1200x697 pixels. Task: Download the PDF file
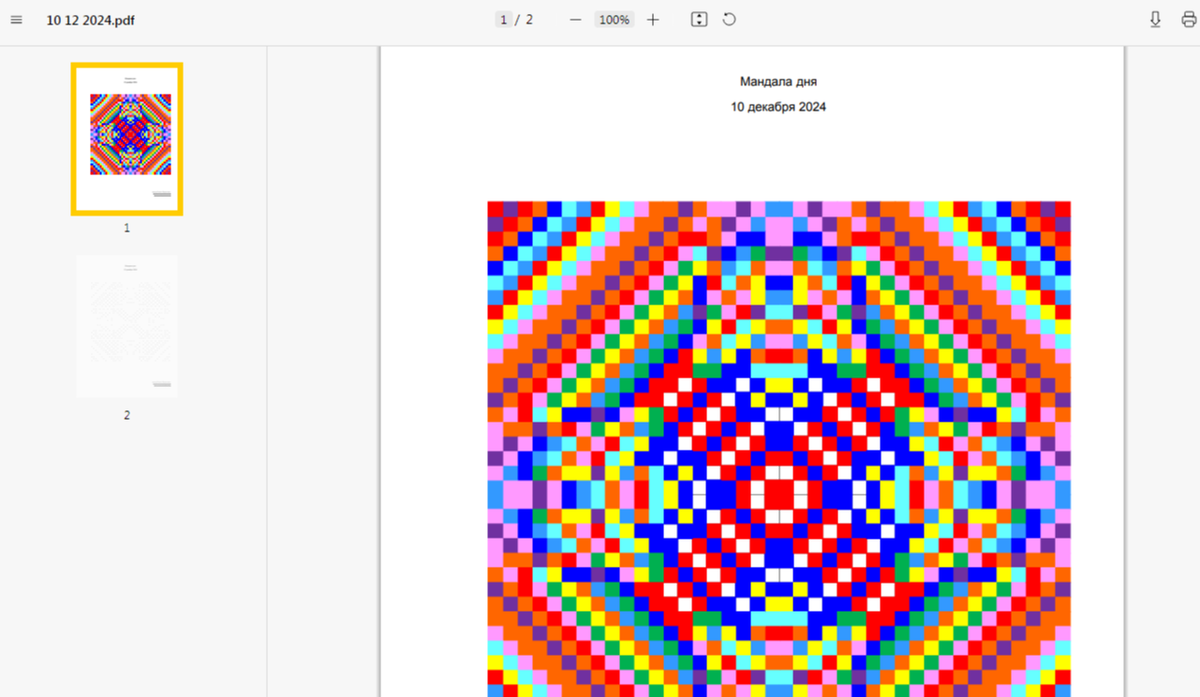pos(1155,20)
